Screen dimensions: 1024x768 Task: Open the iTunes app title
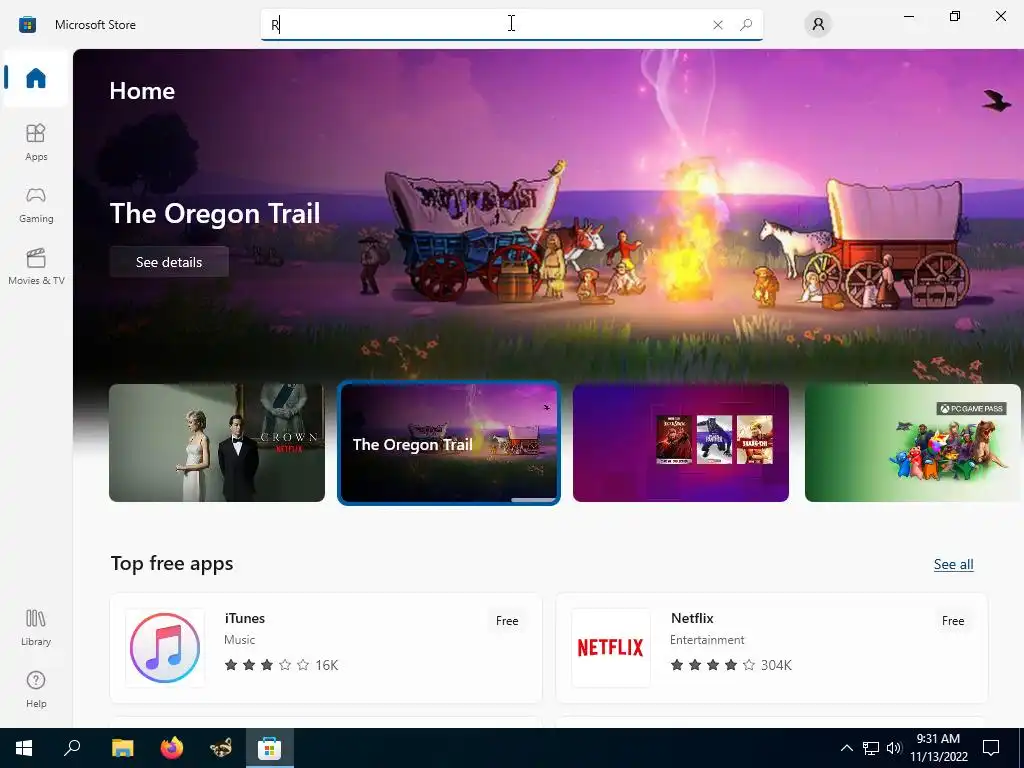point(245,618)
